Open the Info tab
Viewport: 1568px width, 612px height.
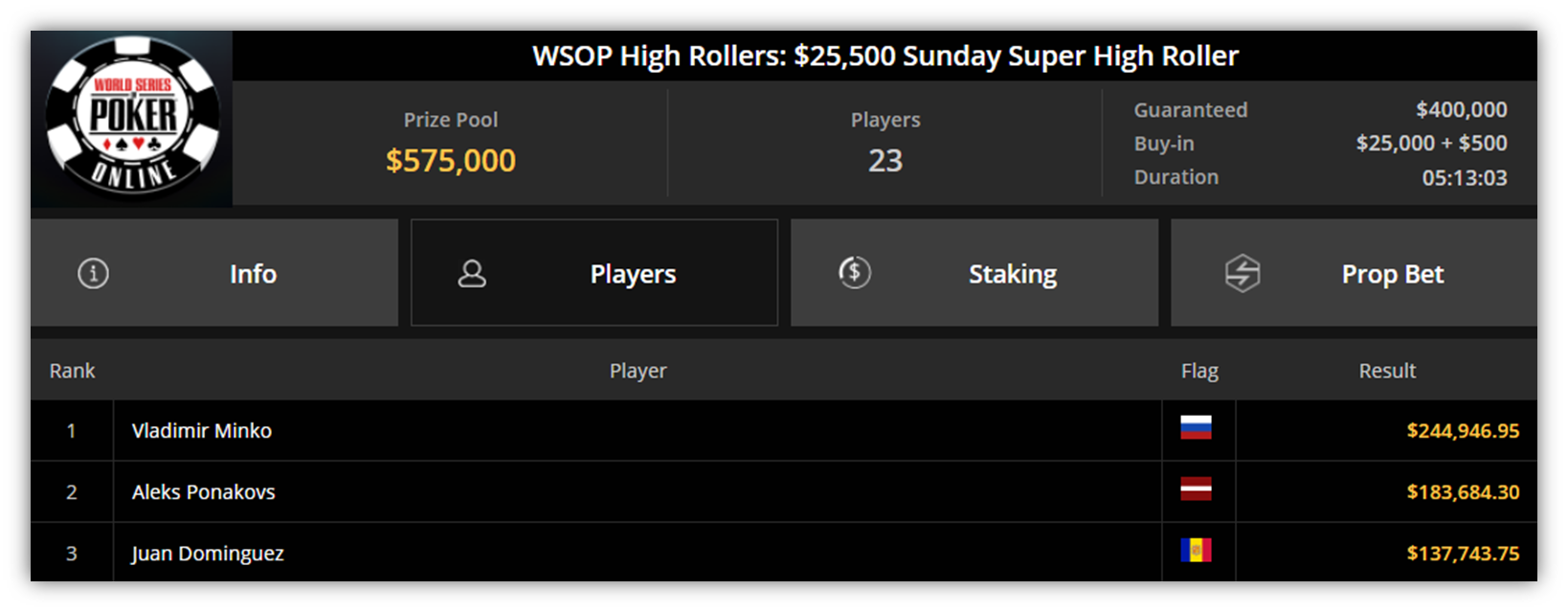pos(214,273)
